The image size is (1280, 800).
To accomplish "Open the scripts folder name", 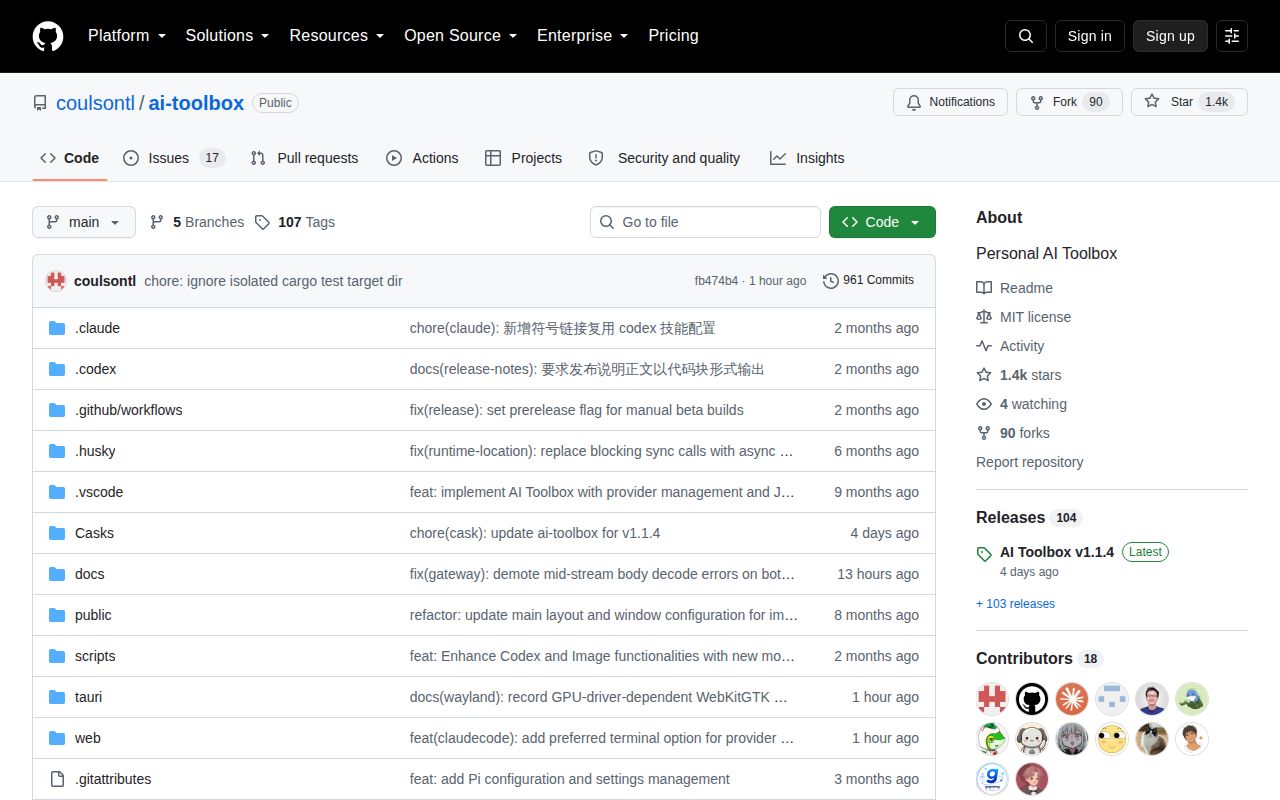I will 95,656.
